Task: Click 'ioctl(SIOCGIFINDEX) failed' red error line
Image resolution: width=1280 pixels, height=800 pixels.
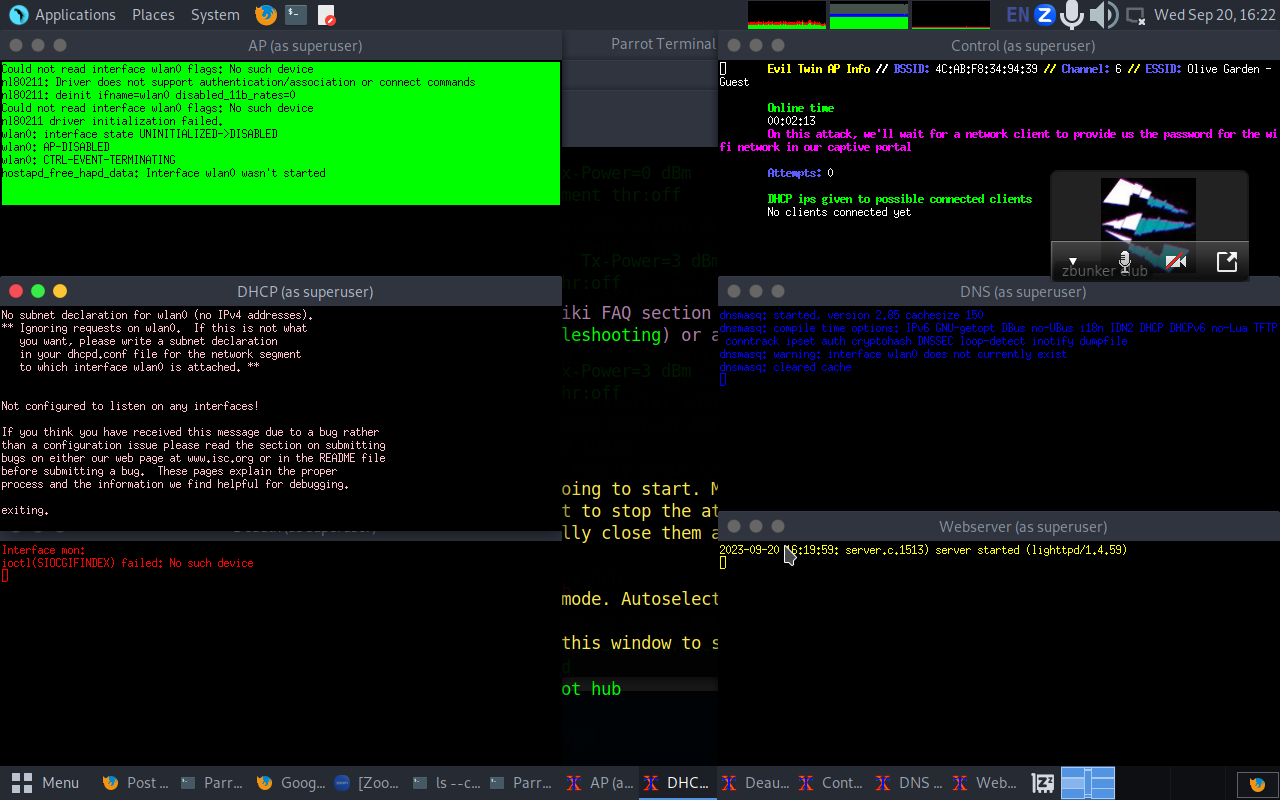Action: coord(127,563)
